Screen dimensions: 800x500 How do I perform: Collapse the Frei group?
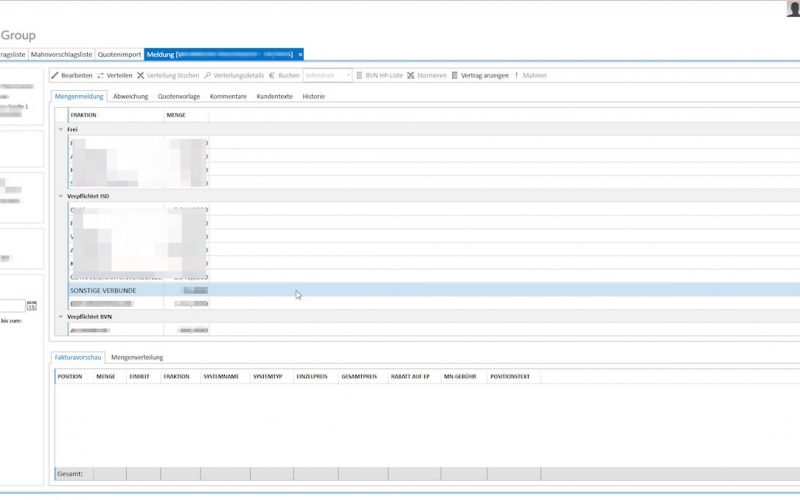point(61,130)
